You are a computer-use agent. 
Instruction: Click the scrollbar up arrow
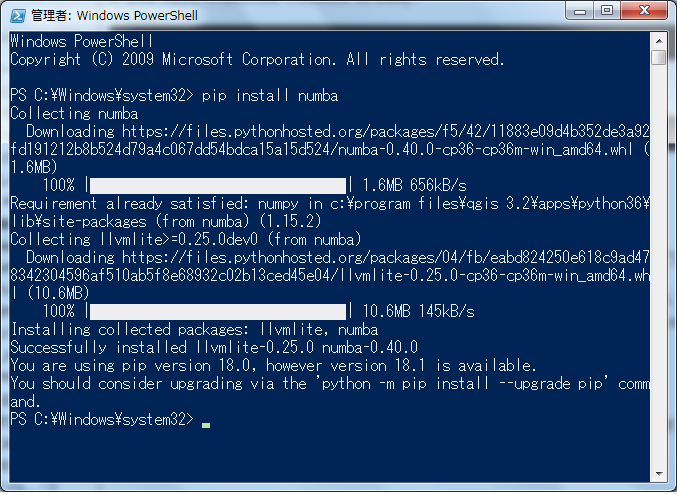659,41
